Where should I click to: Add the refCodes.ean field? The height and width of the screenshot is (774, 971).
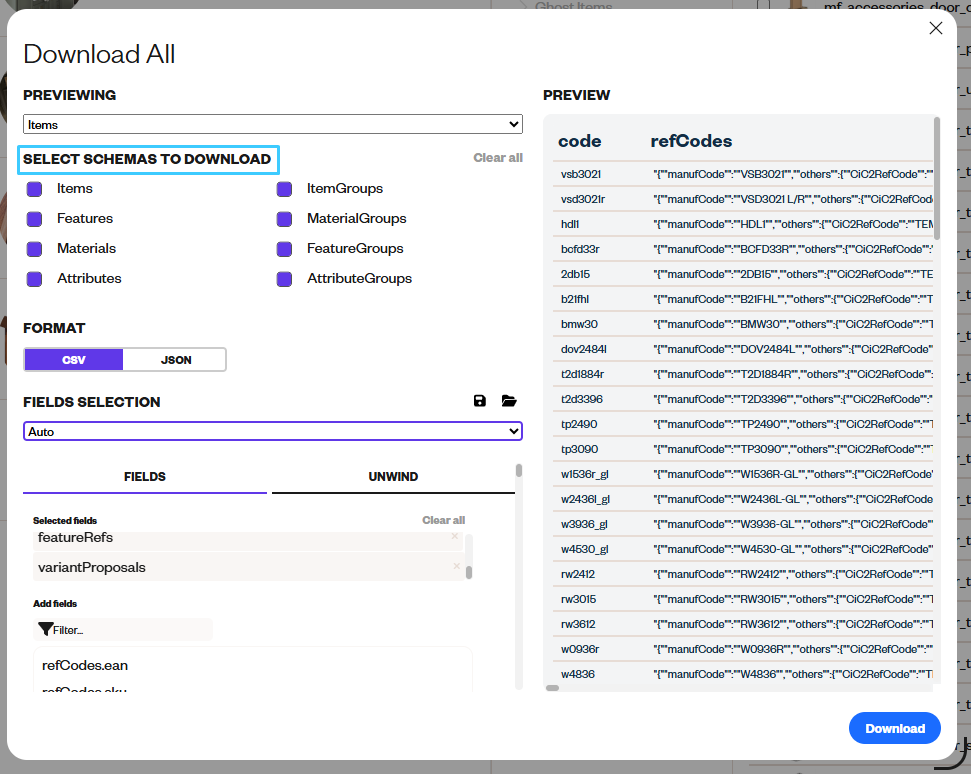[85, 666]
